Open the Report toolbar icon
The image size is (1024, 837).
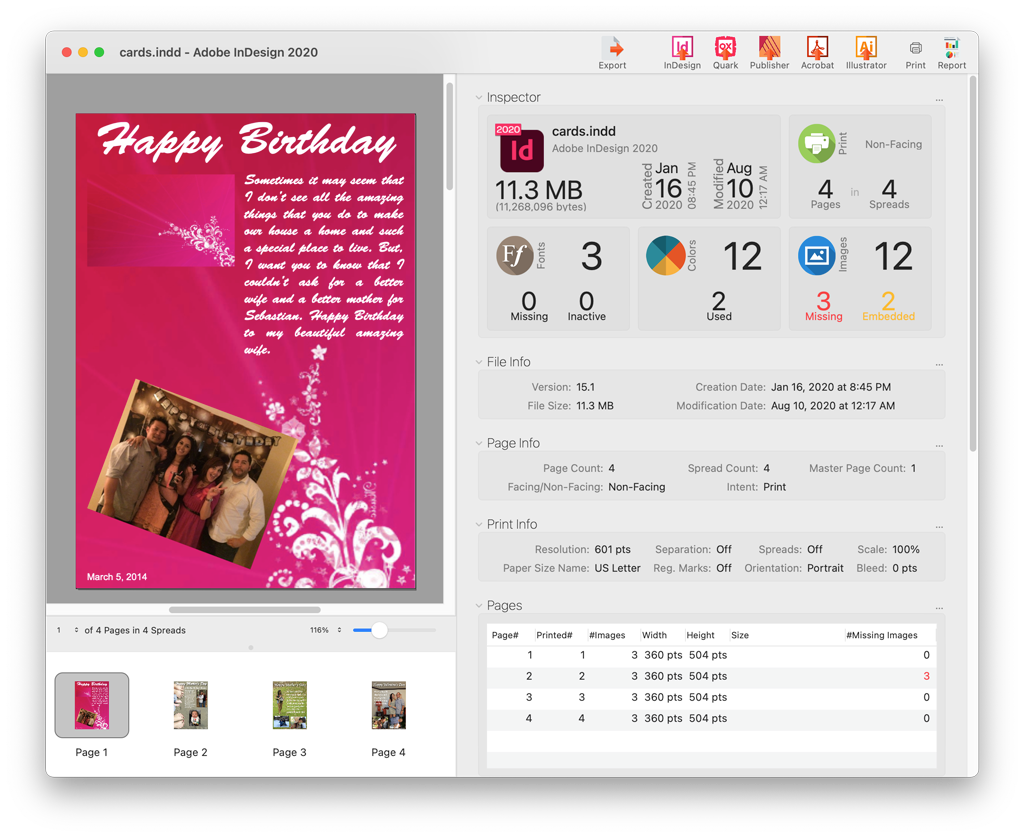click(952, 52)
